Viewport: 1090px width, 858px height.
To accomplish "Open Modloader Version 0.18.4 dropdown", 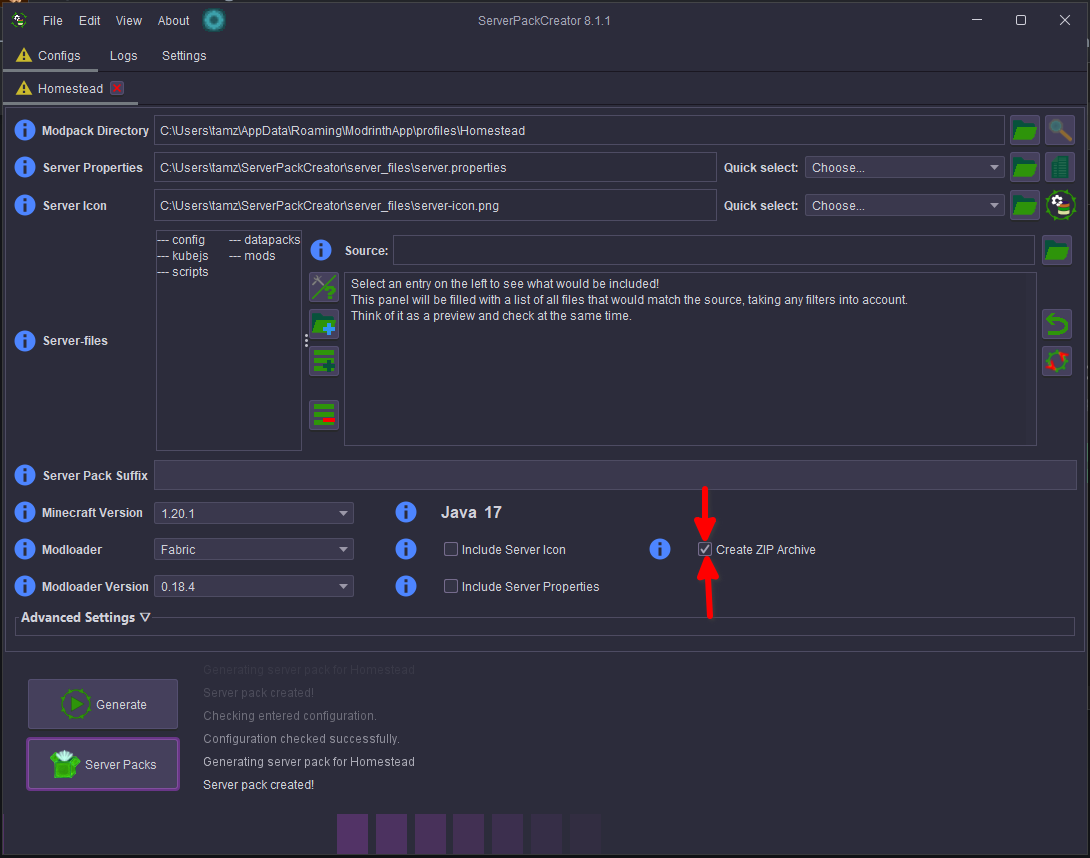I will pos(254,586).
